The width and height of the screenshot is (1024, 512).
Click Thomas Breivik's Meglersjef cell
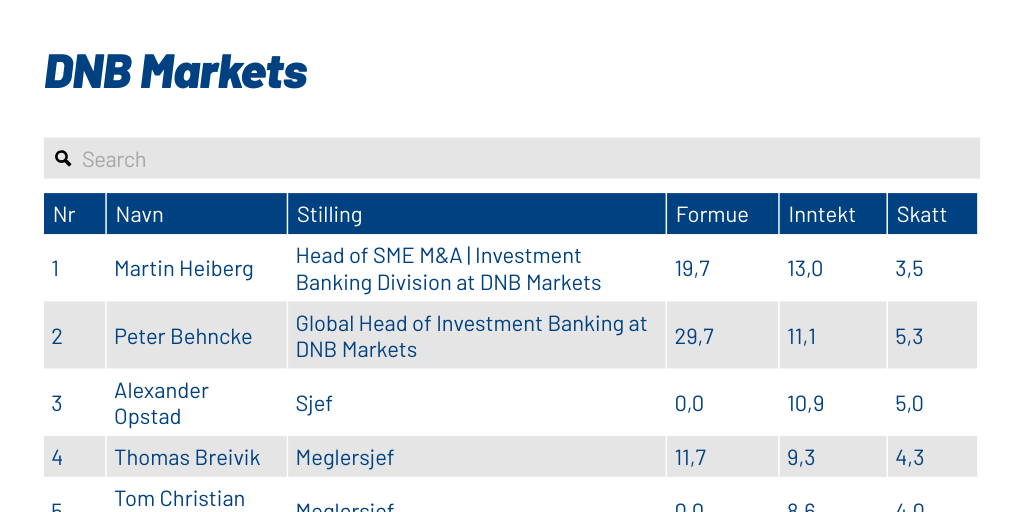345,458
